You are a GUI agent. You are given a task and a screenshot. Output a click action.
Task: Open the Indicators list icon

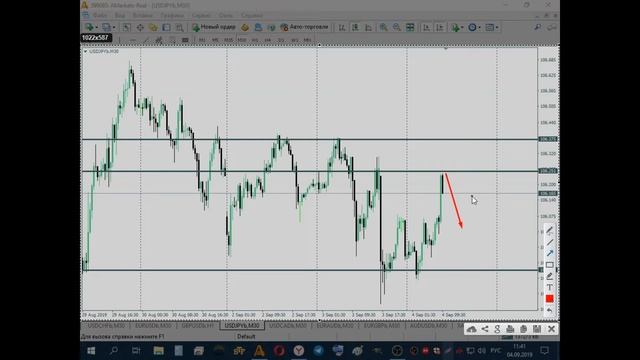[455, 27]
